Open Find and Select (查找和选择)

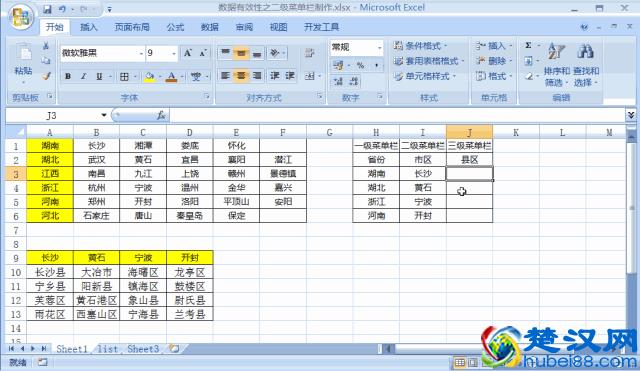pyautogui.click(x=586, y=64)
